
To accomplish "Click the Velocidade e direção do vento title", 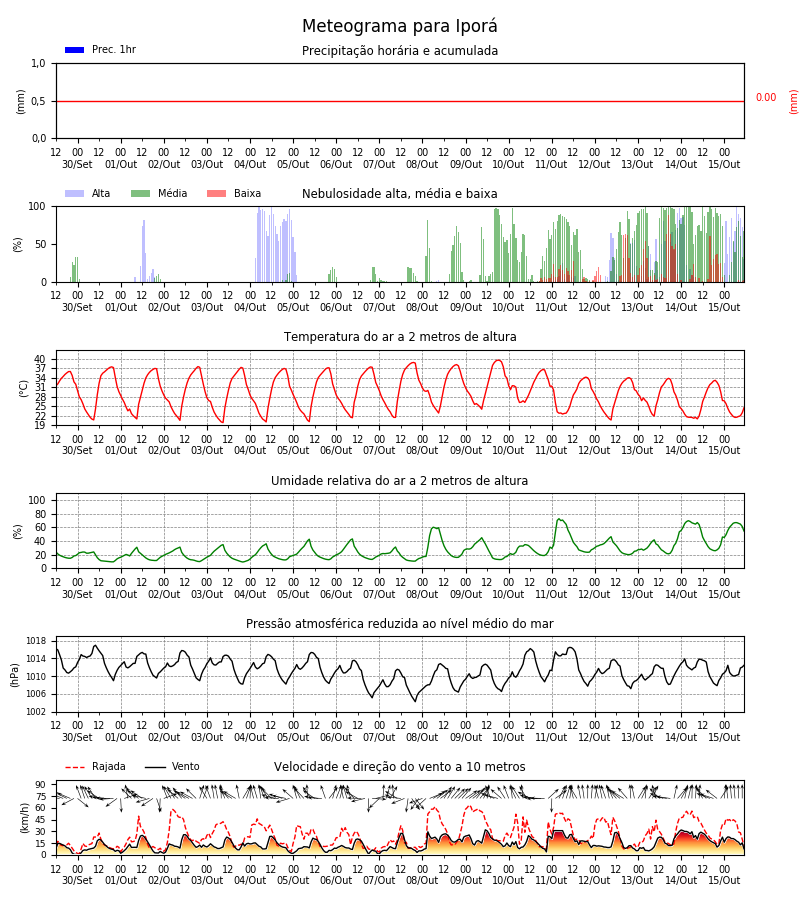I will click(400, 767).
